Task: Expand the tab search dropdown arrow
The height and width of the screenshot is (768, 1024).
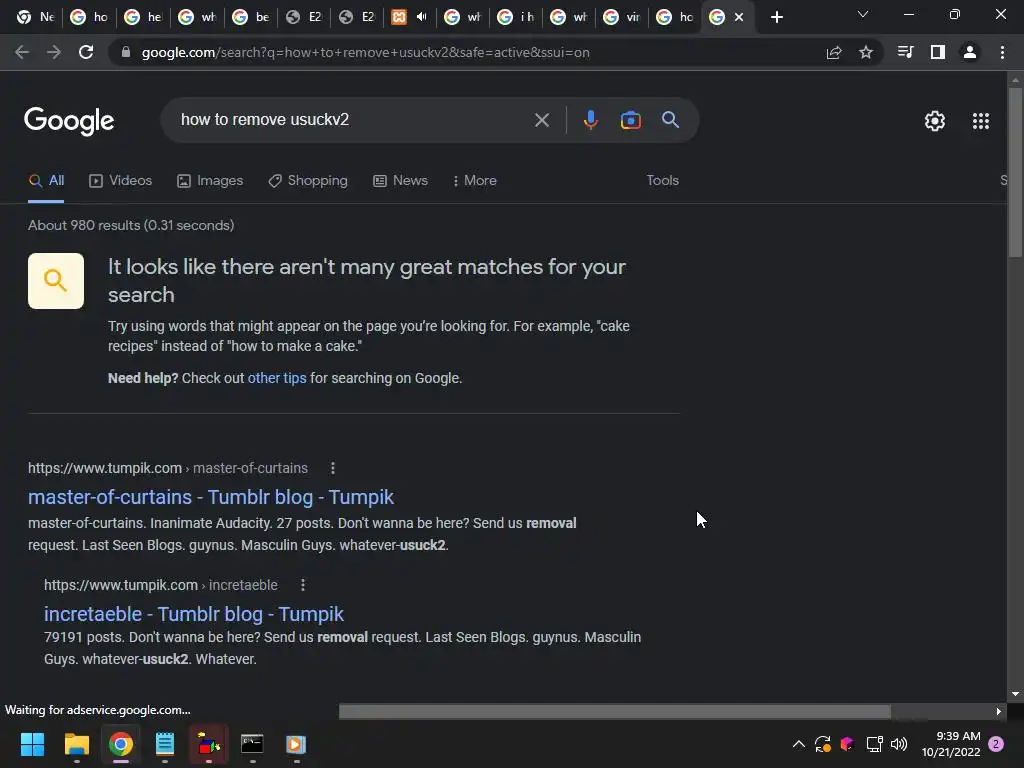Action: pos(863,14)
